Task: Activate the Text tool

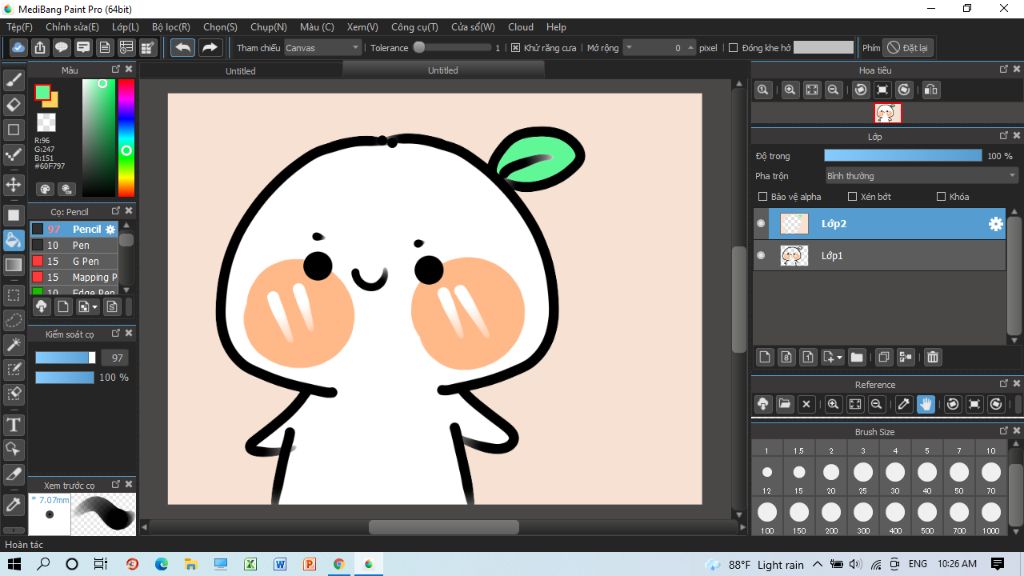Action: 14,425
